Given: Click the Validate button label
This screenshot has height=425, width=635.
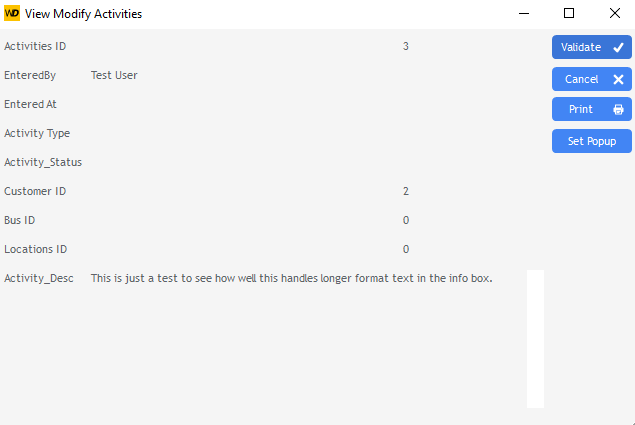Looking at the screenshot, I should point(580,48).
